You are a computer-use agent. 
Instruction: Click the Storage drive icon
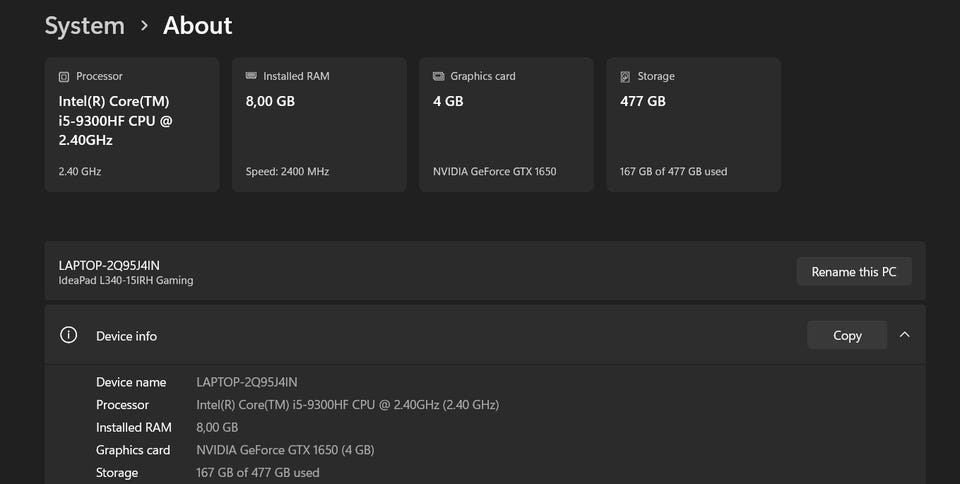pos(625,76)
